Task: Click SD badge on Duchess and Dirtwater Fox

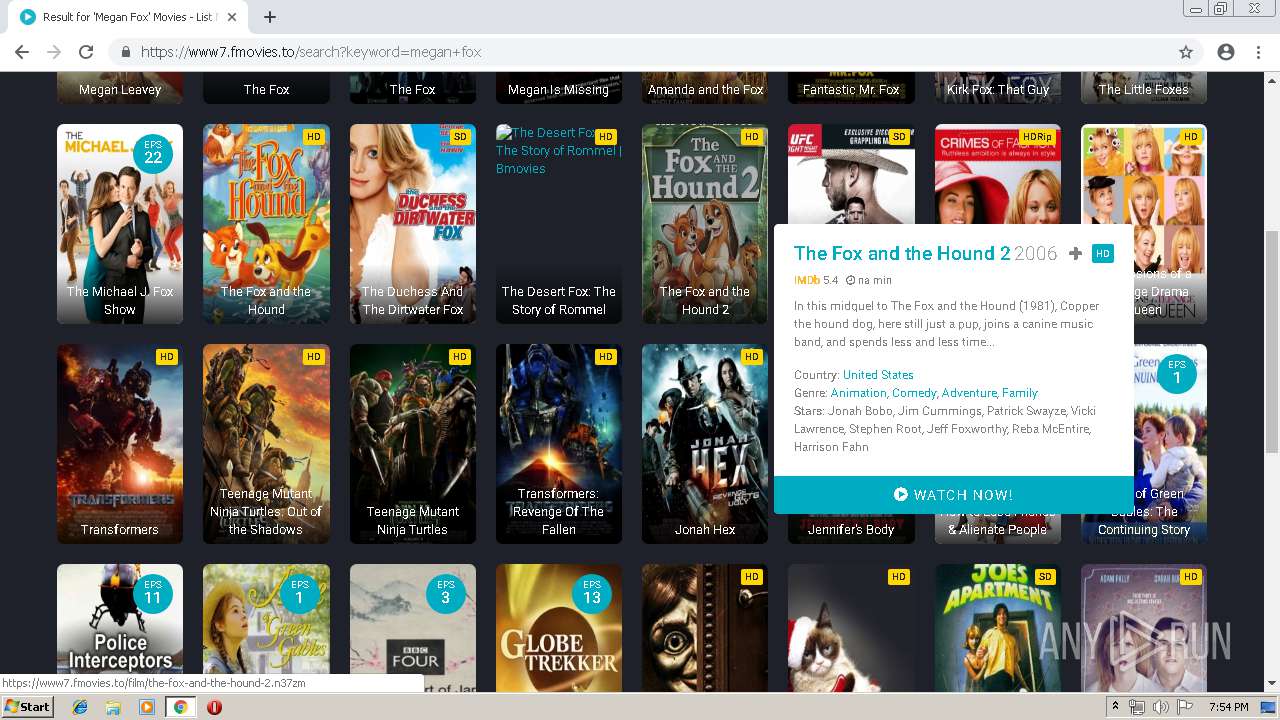Action: click(460, 137)
